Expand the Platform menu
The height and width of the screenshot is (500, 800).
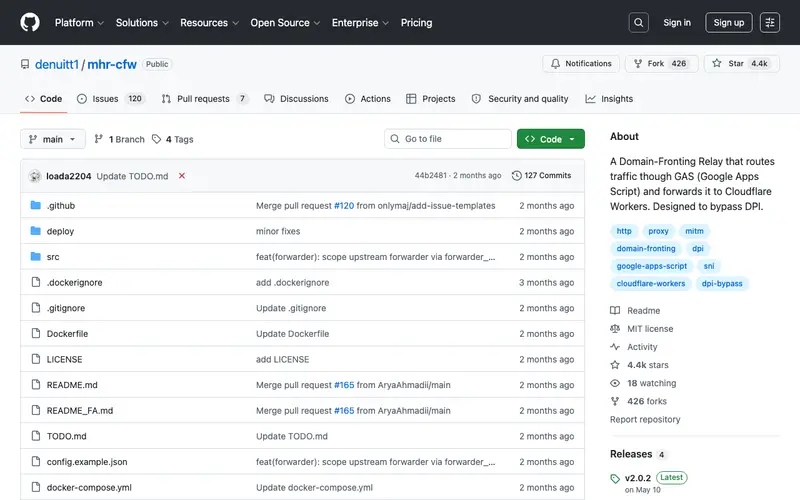tap(79, 22)
